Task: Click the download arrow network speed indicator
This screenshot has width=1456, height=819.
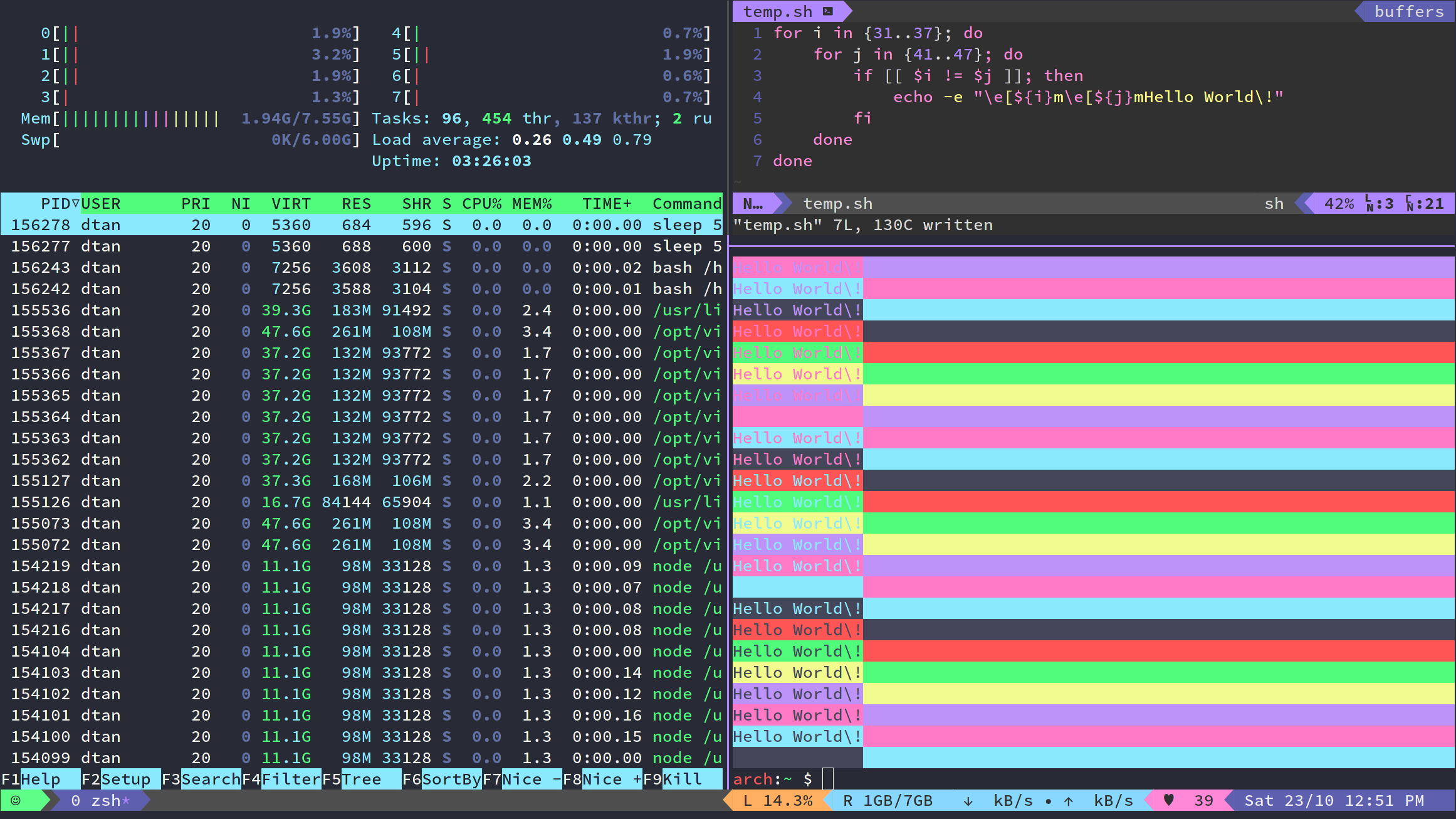Action: click(x=969, y=800)
